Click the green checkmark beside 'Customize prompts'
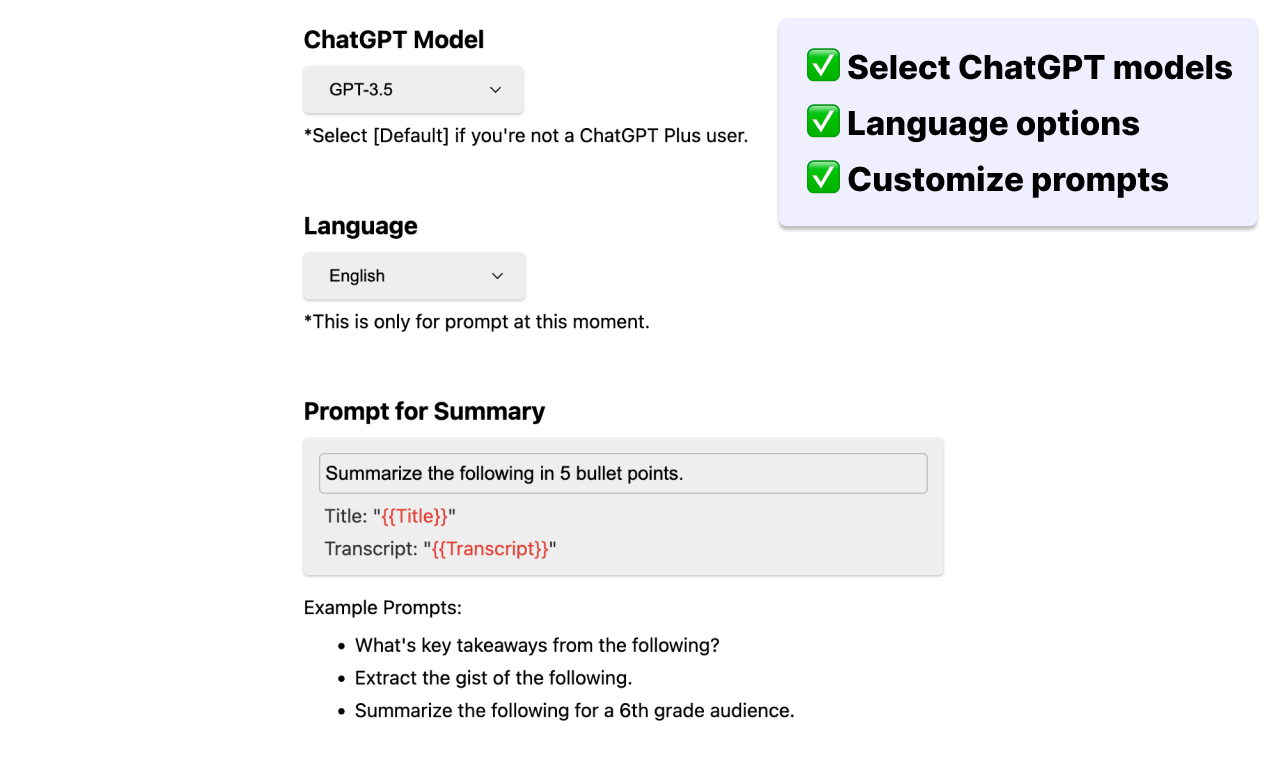Viewport: 1270px width, 760px height. [x=822, y=177]
